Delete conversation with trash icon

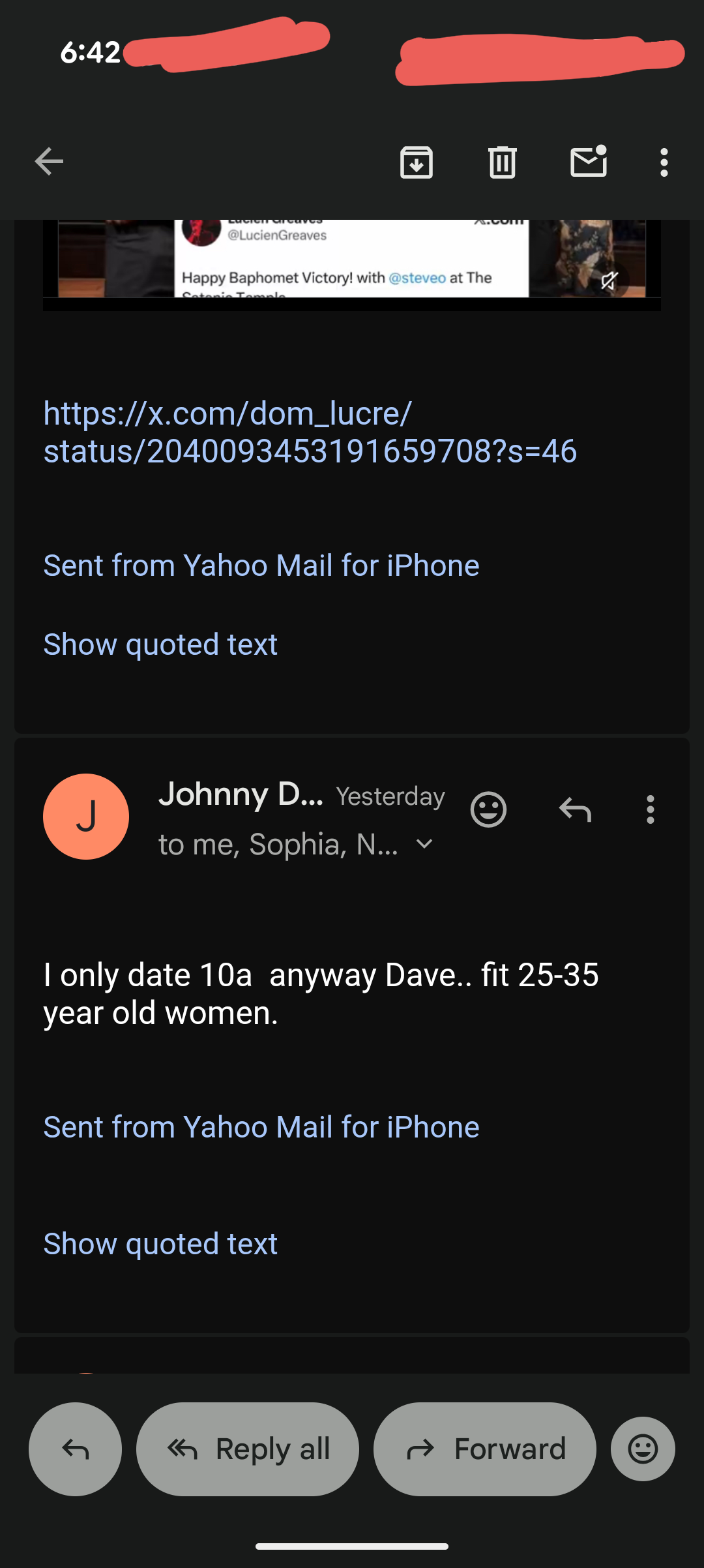pos(502,162)
